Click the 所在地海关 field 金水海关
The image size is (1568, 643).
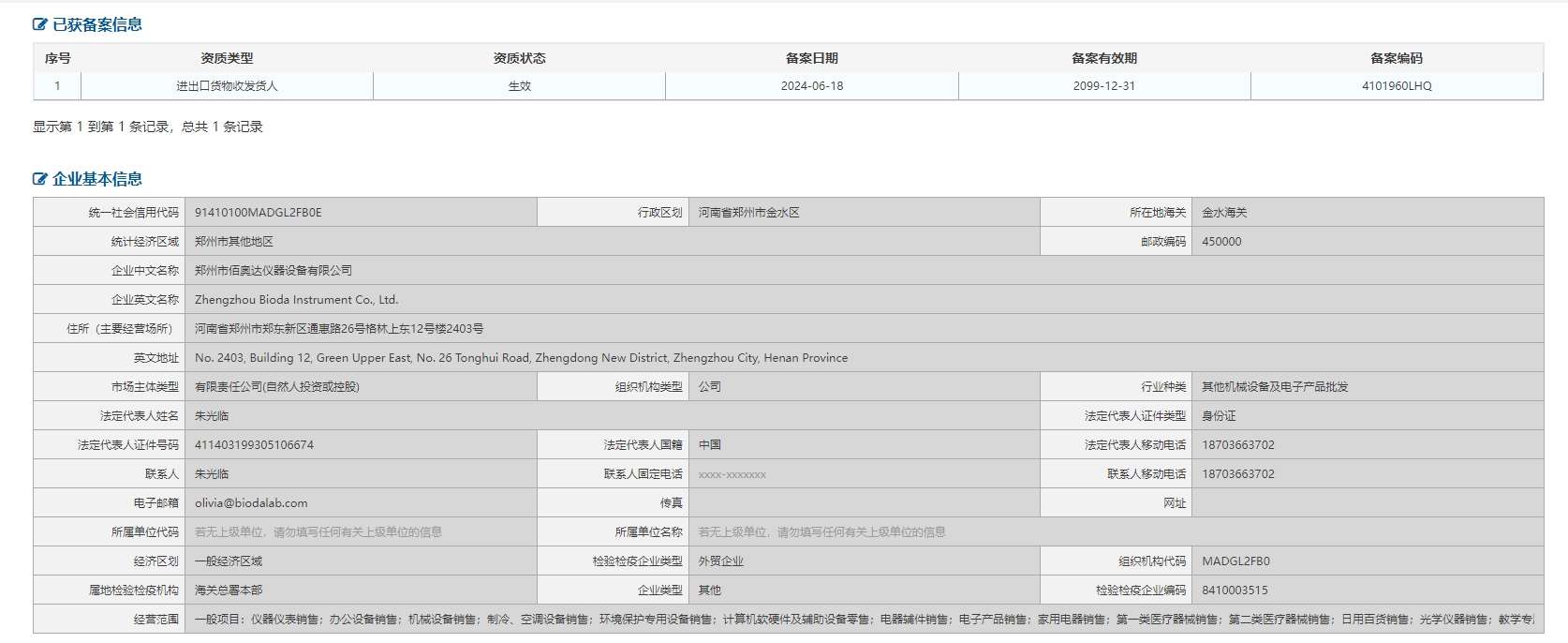pyautogui.click(x=1368, y=213)
